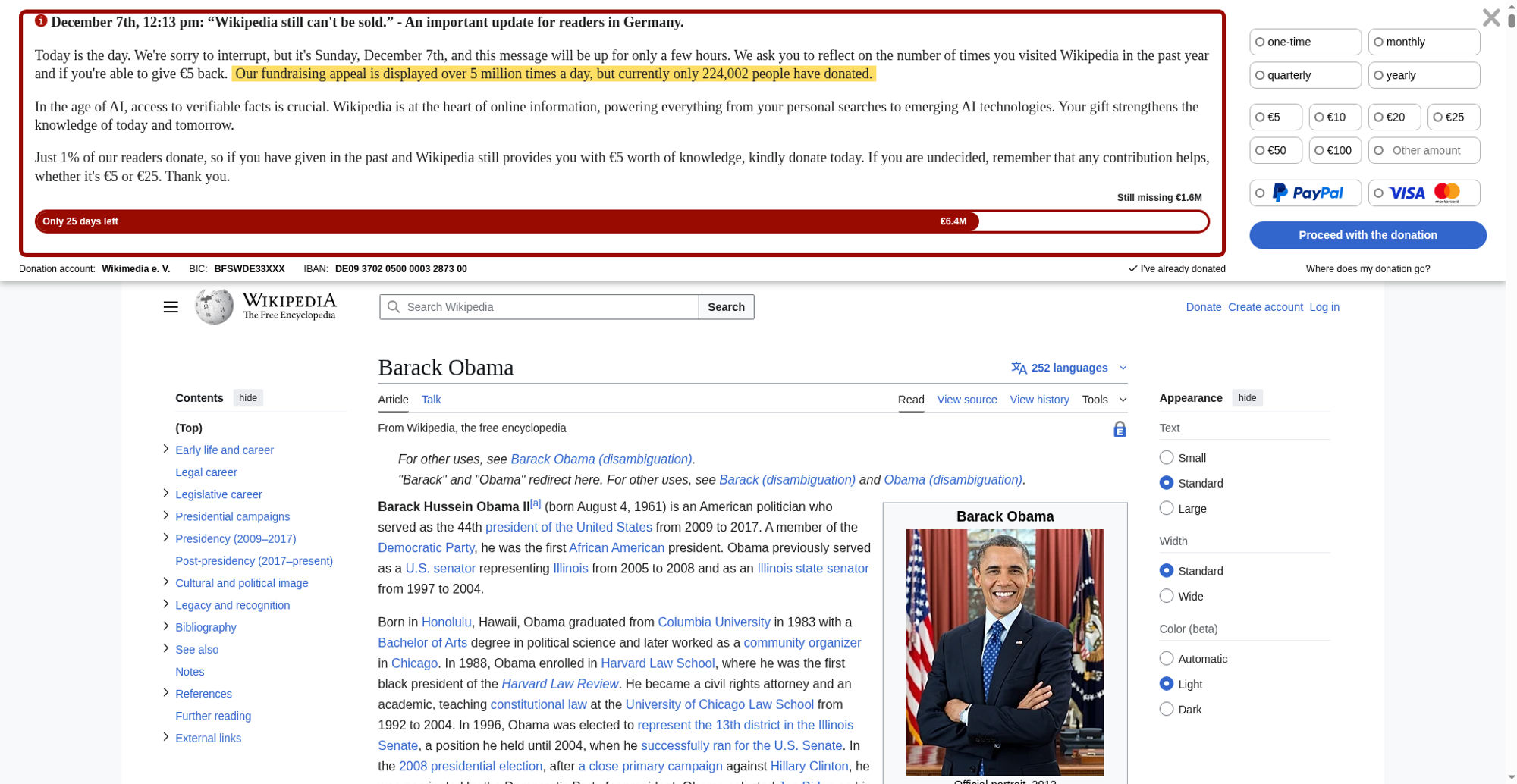
Task: Switch to the Talk tab
Action: [431, 400]
